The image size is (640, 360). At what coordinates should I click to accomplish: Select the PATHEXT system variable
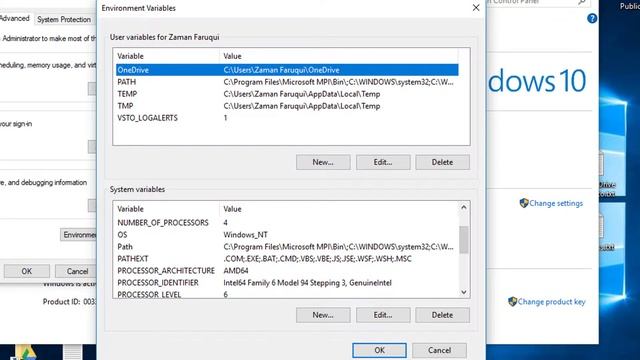coord(287,259)
